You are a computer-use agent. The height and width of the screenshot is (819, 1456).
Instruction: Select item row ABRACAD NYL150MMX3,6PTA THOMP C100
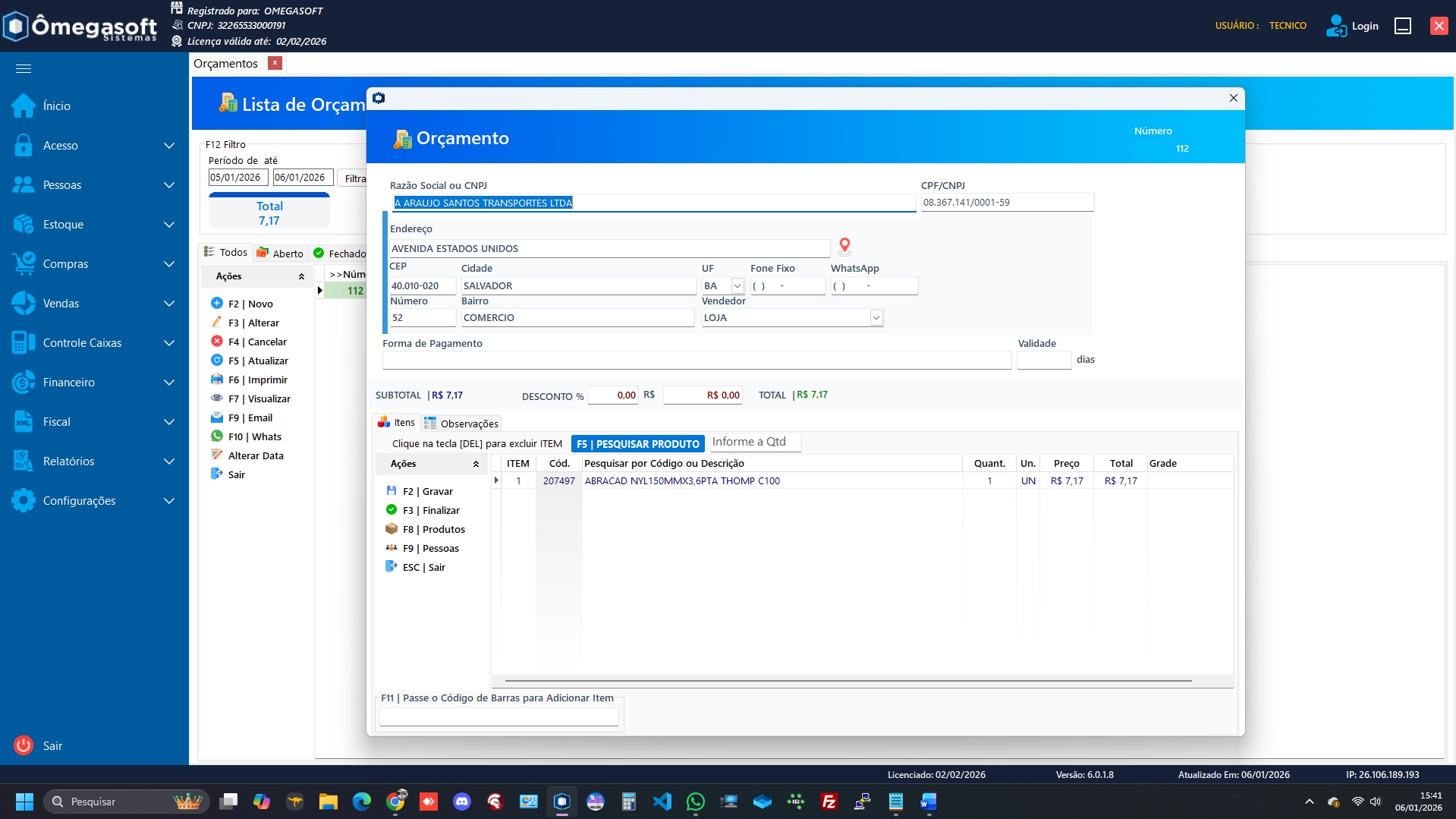pyautogui.click(x=861, y=481)
